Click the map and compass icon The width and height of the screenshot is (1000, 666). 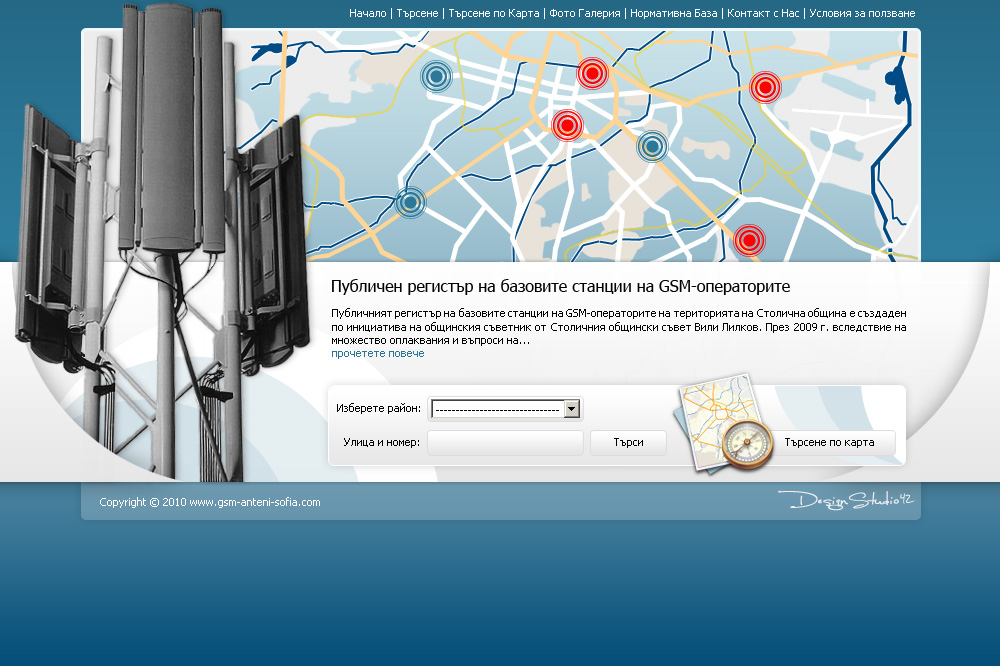pos(723,423)
